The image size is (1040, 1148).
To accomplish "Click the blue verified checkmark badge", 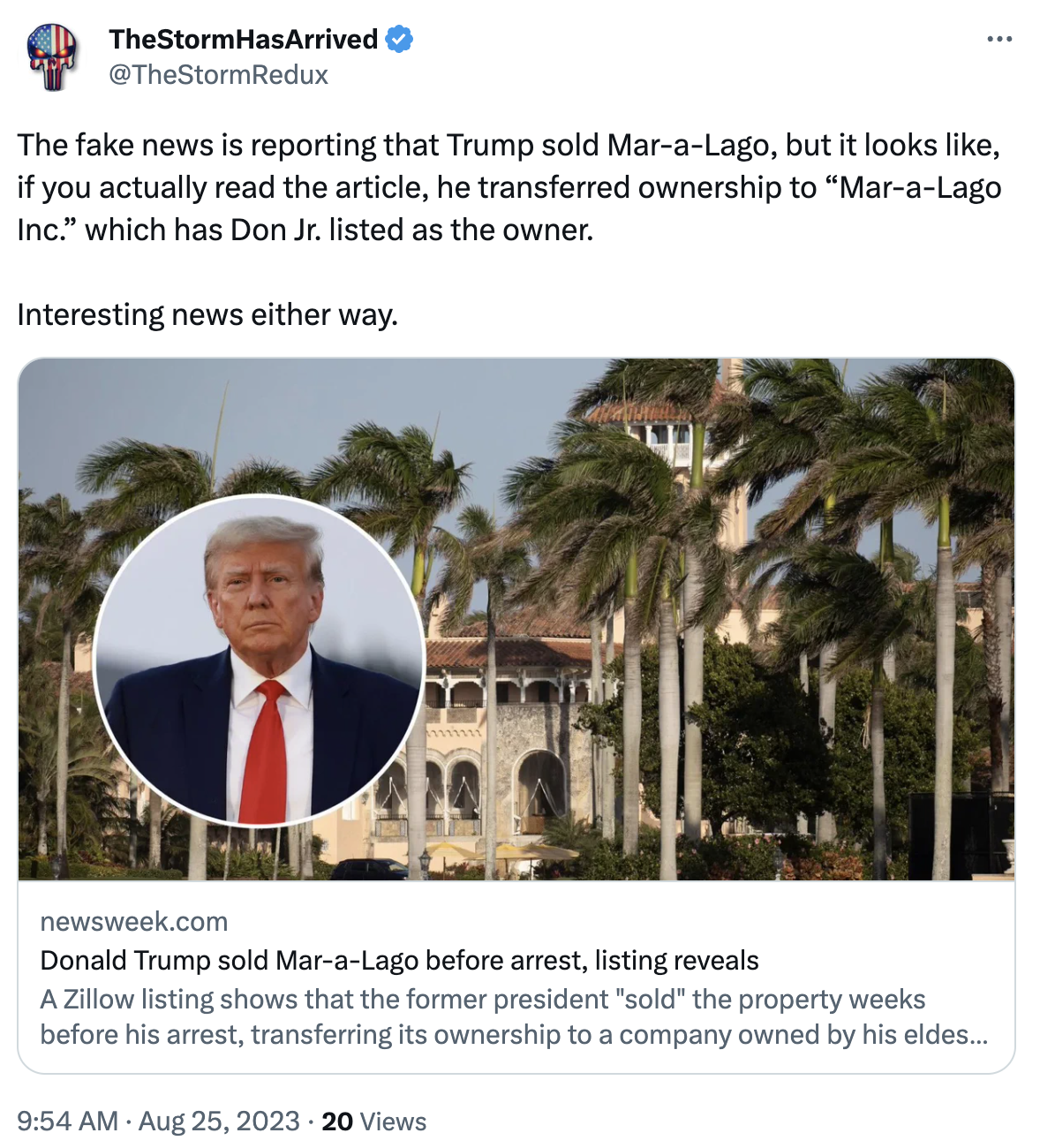I will (400, 40).
